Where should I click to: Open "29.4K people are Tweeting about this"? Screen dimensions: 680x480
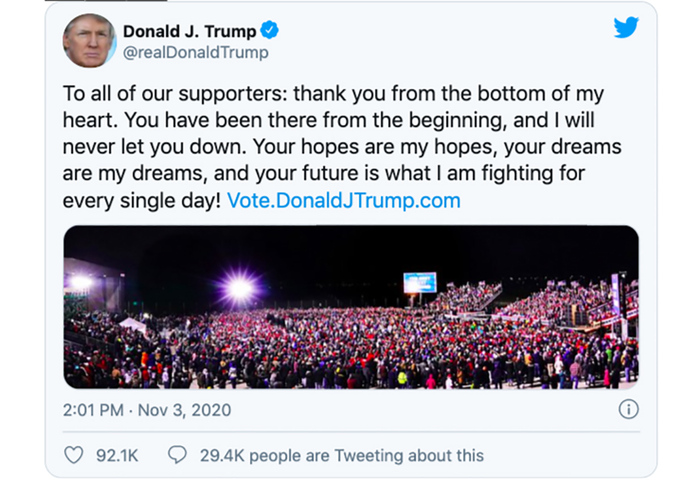pyautogui.click(x=341, y=455)
